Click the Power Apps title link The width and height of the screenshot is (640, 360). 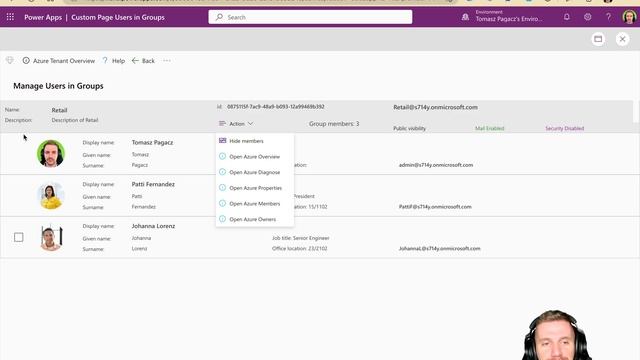tap(43, 17)
